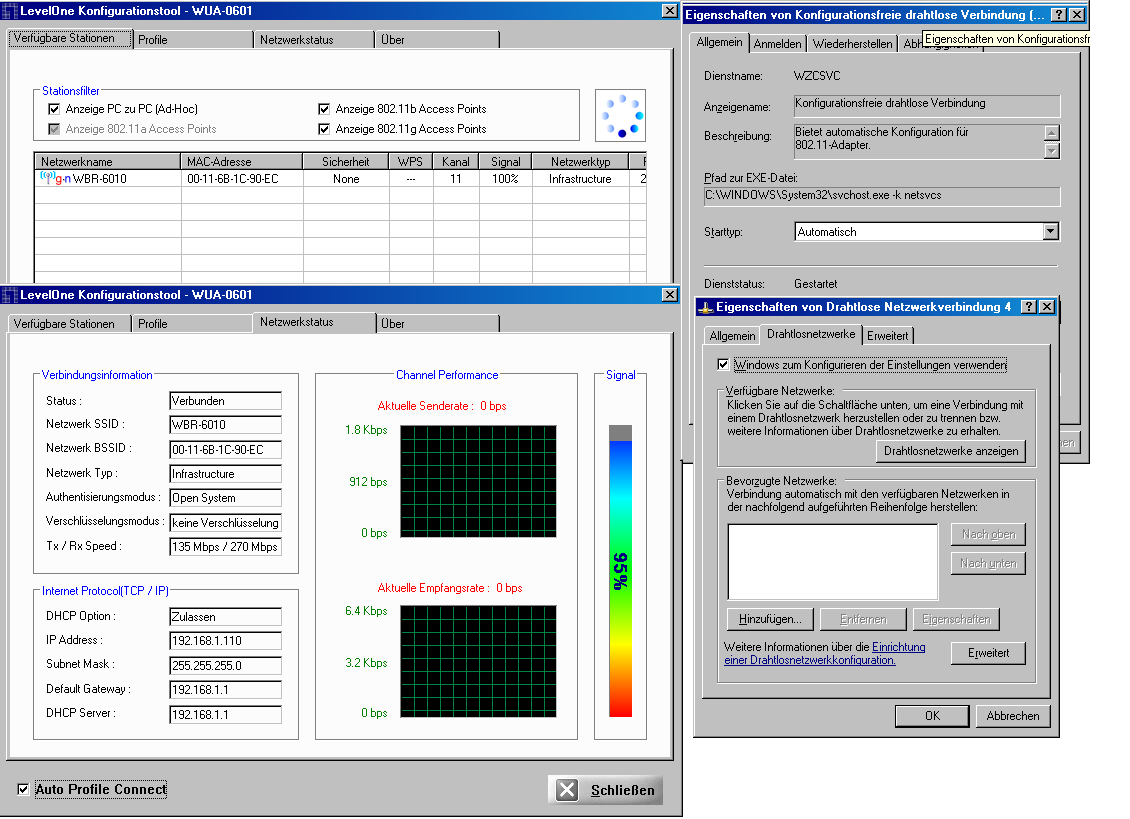Toggle Anzeige 802.11a Access Points checkbox
This screenshot has width=1130, height=819.
point(54,129)
